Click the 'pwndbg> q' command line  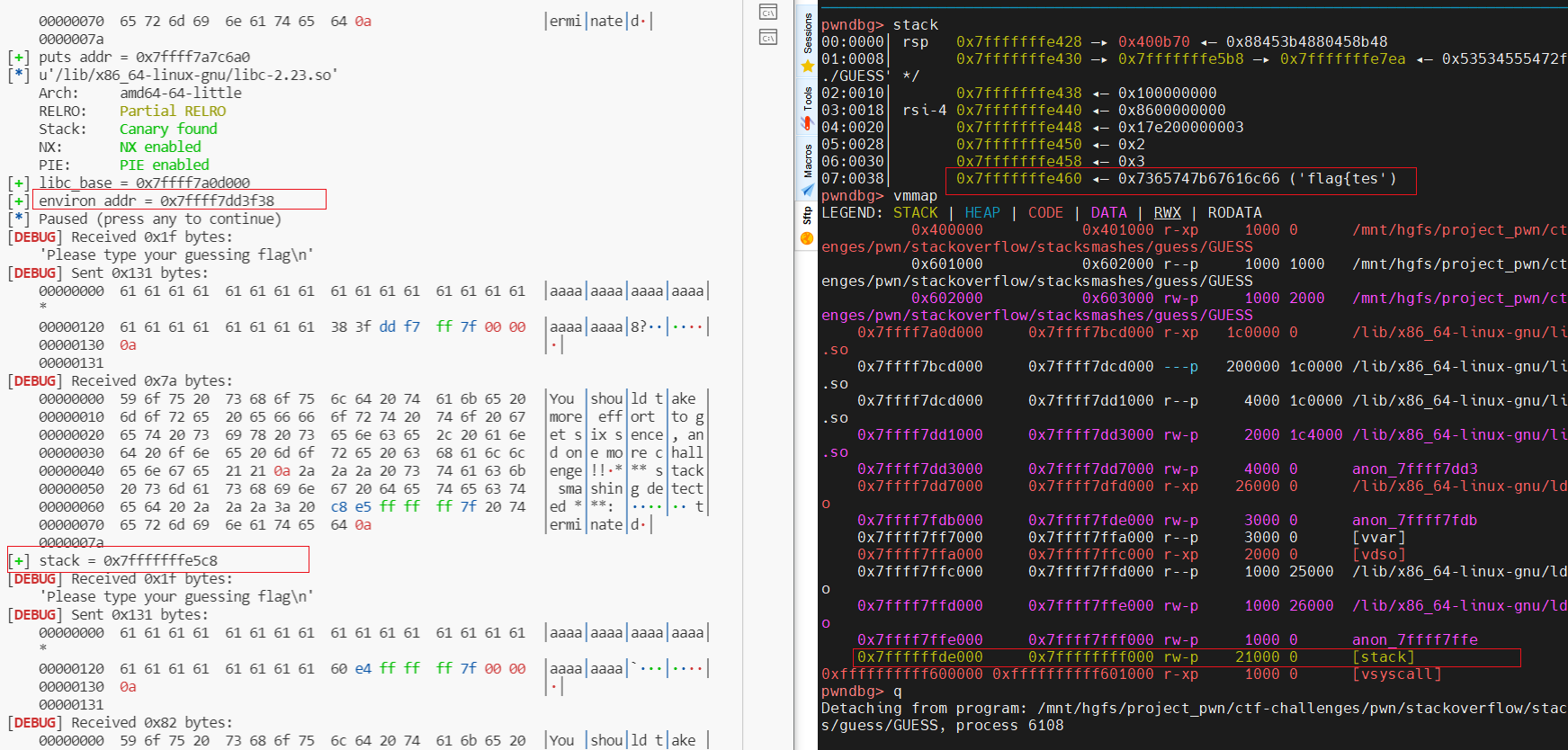pos(862,691)
